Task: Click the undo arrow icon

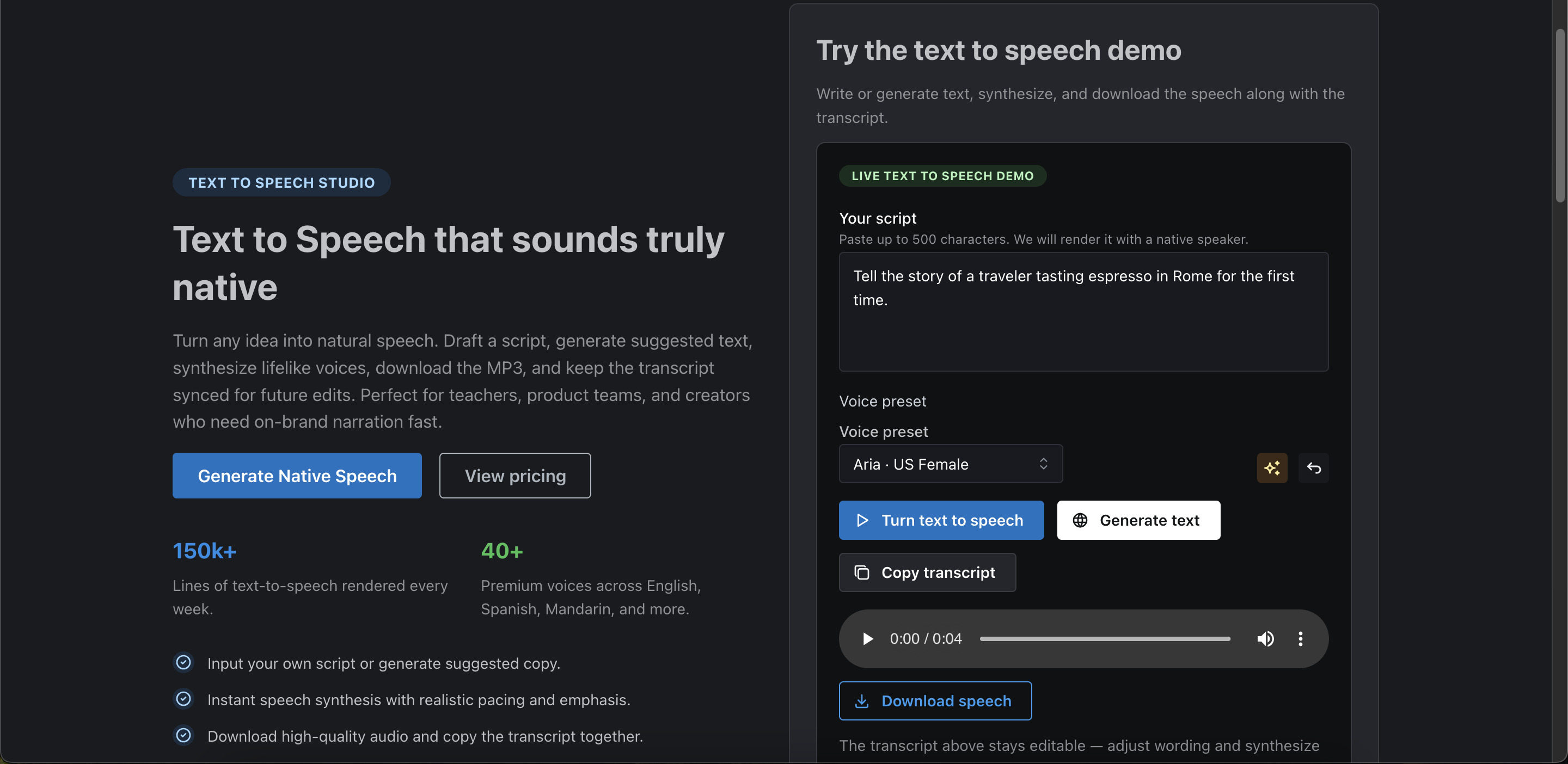Action: [1313, 468]
